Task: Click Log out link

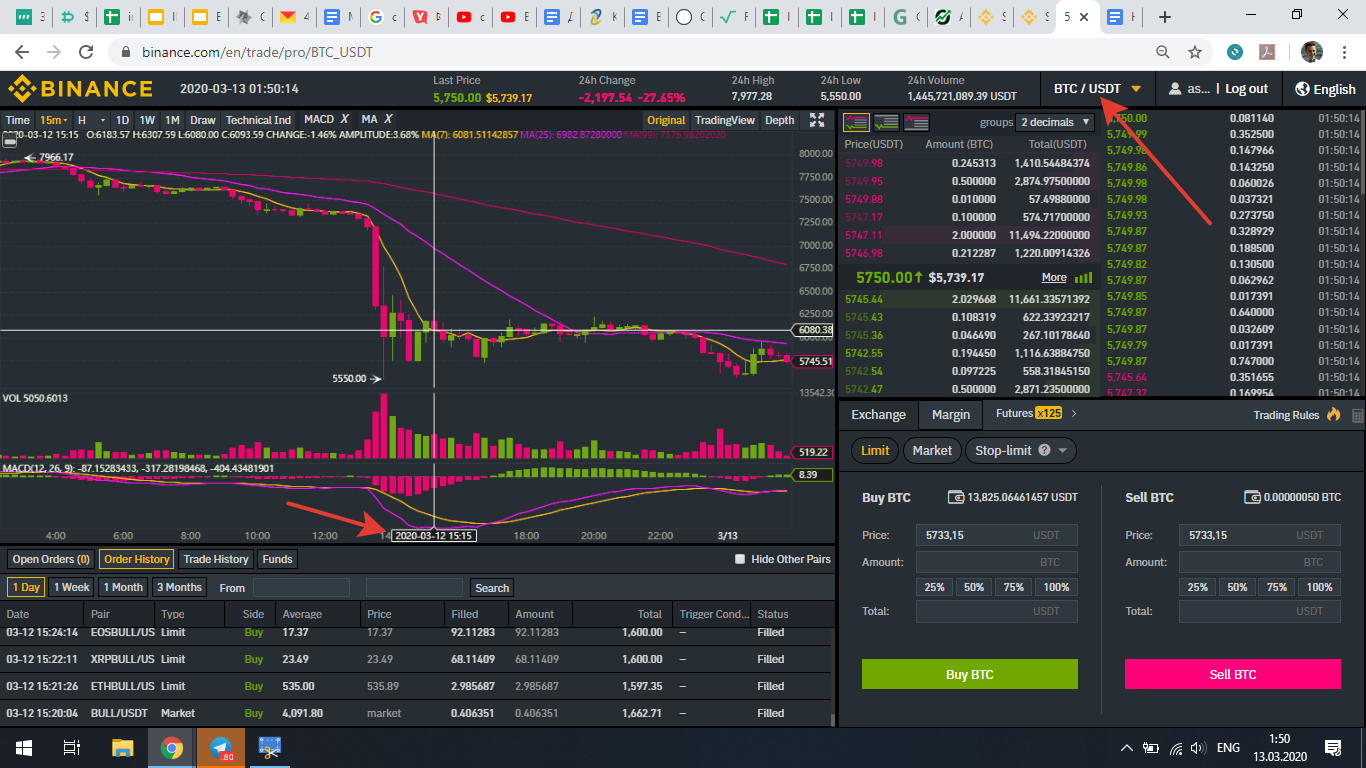Action: pos(1246,89)
